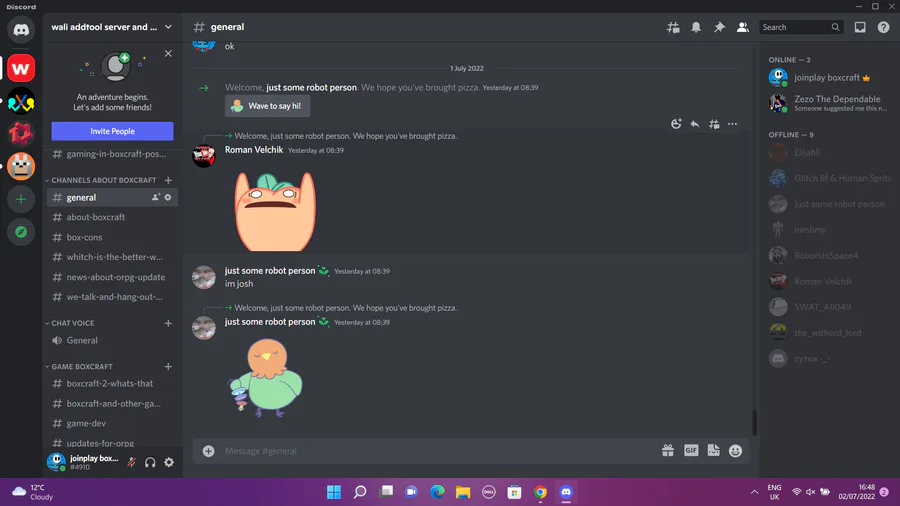Add reaction to Roman Velchik's message

coord(676,124)
